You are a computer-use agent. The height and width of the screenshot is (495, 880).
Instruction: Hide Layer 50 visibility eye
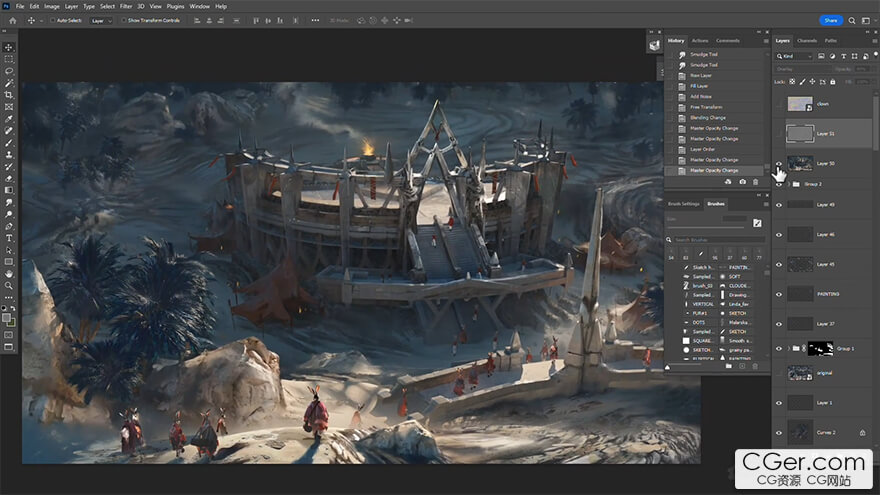point(779,164)
